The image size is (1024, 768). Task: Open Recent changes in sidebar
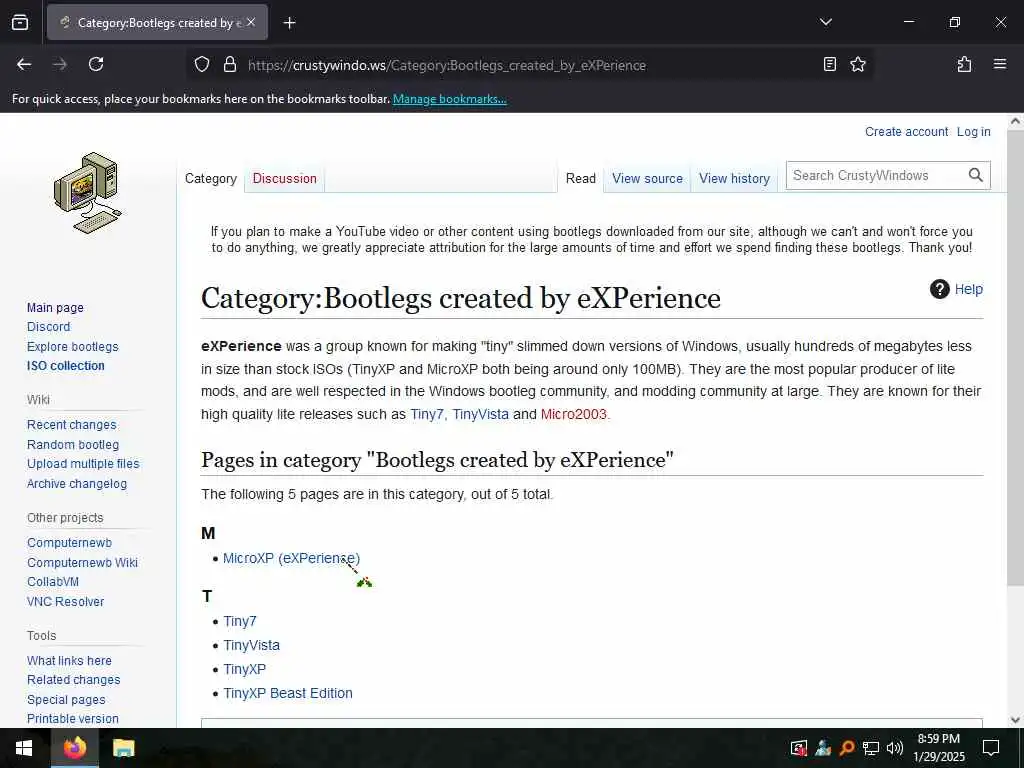(x=71, y=424)
